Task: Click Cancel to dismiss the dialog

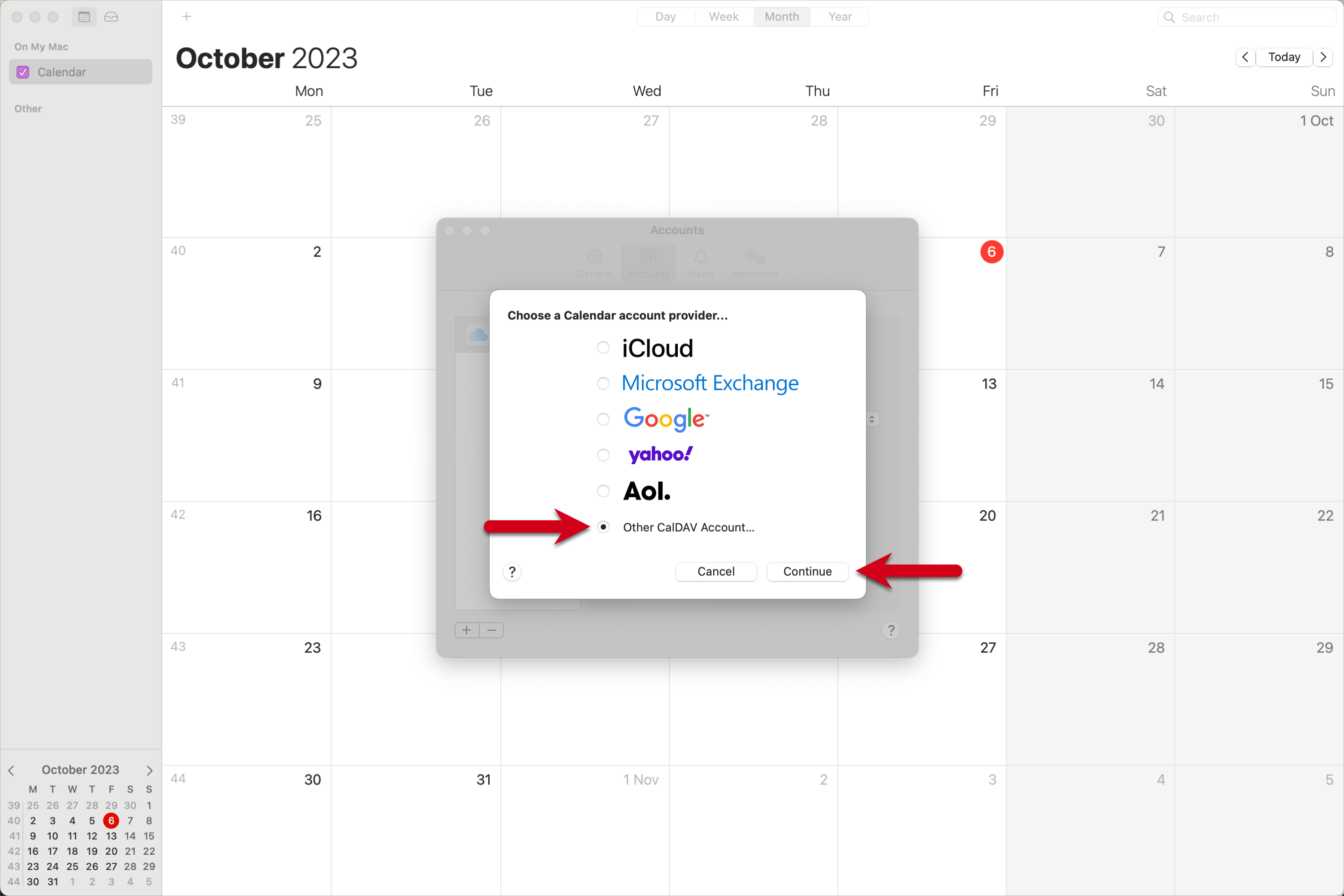Action: [x=715, y=571]
